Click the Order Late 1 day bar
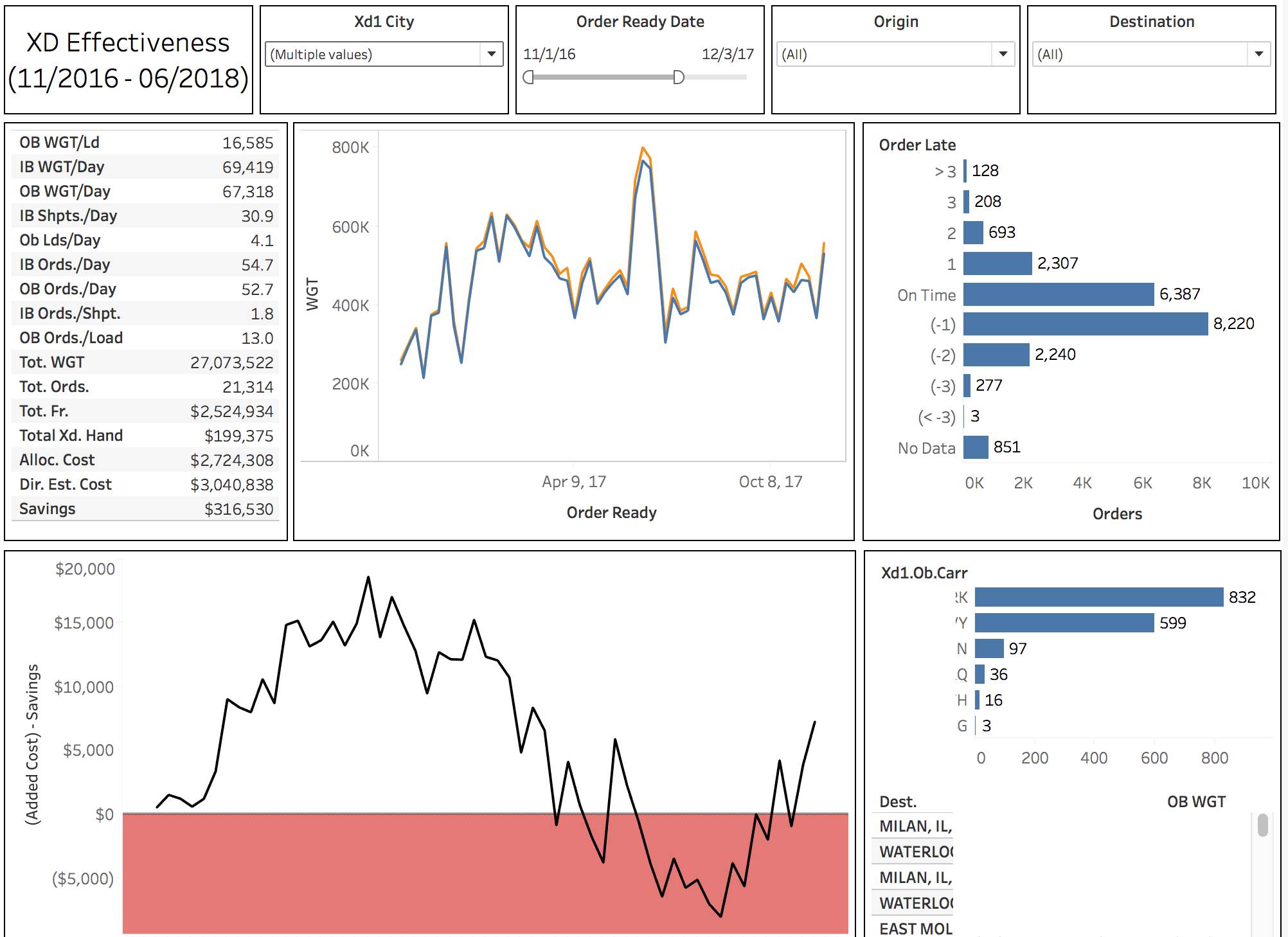Image resolution: width=1288 pixels, height=937 pixels. pyautogui.click(x=997, y=263)
